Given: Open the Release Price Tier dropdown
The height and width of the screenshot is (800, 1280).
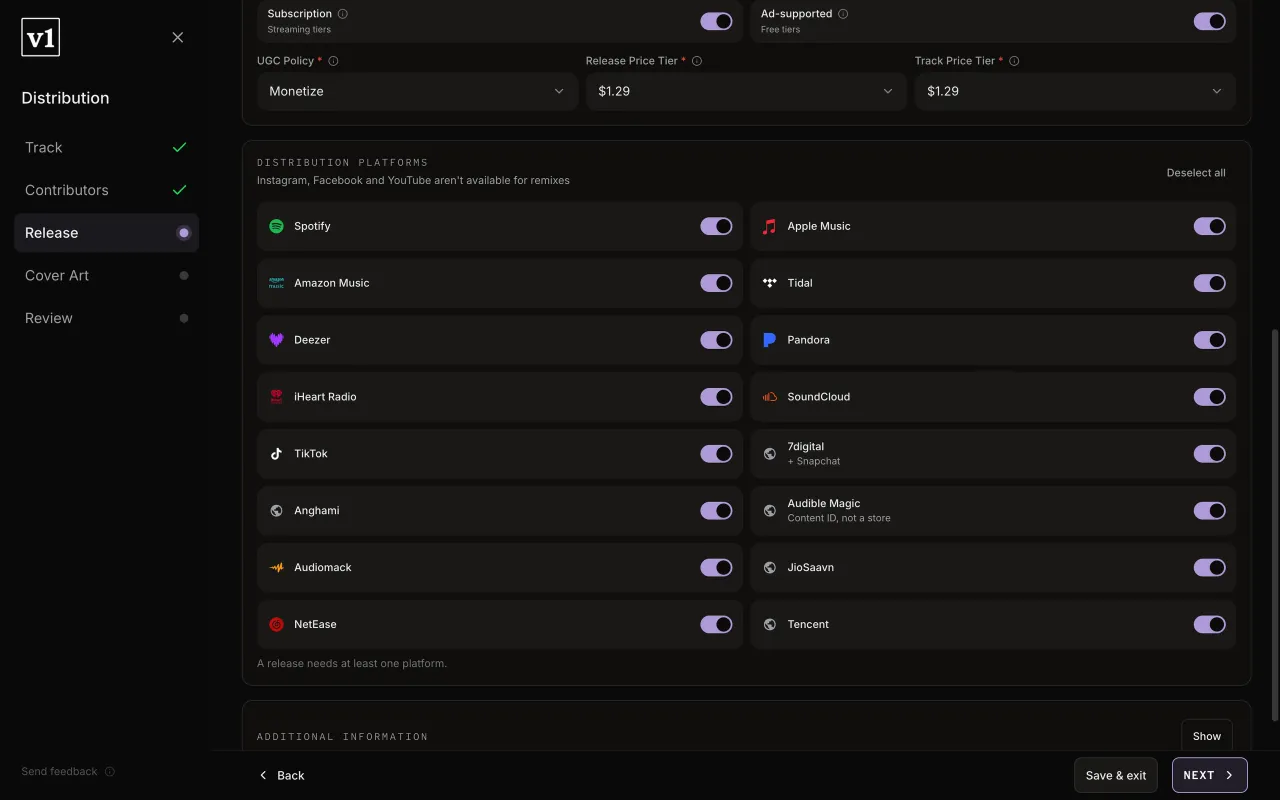Looking at the screenshot, I should click(x=746, y=91).
